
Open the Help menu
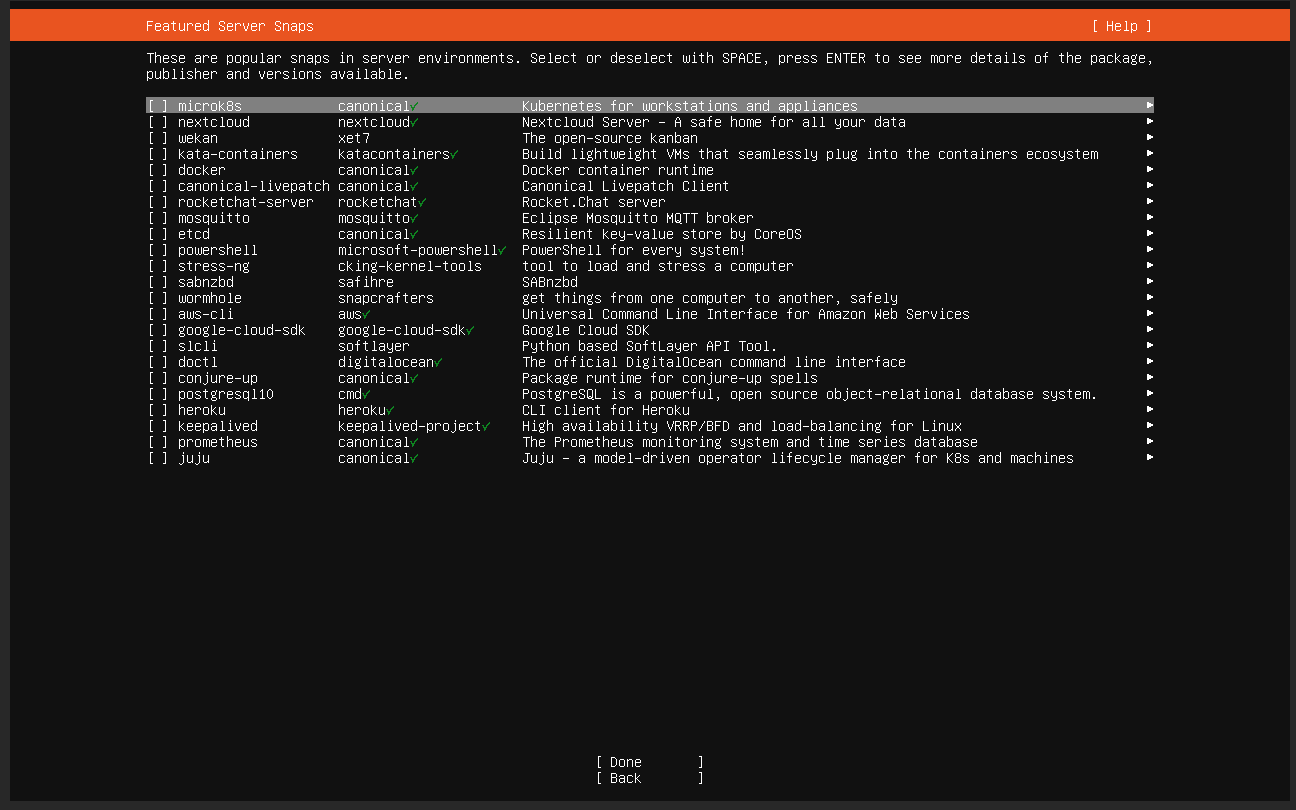point(1121,25)
